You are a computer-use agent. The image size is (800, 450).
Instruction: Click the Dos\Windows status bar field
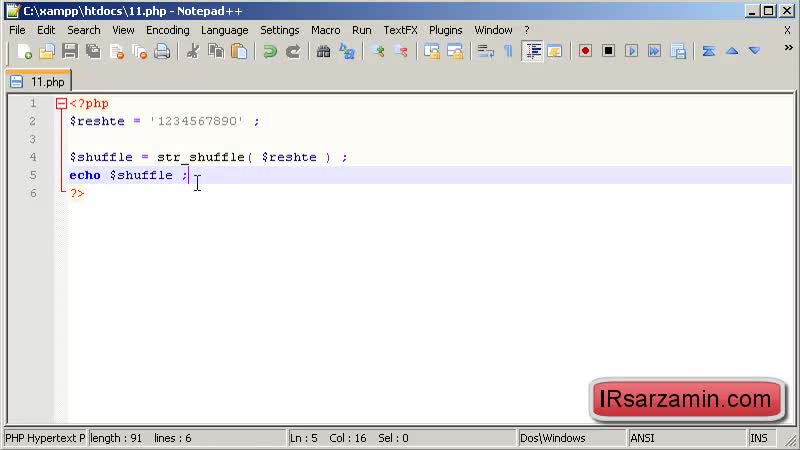coord(571,438)
